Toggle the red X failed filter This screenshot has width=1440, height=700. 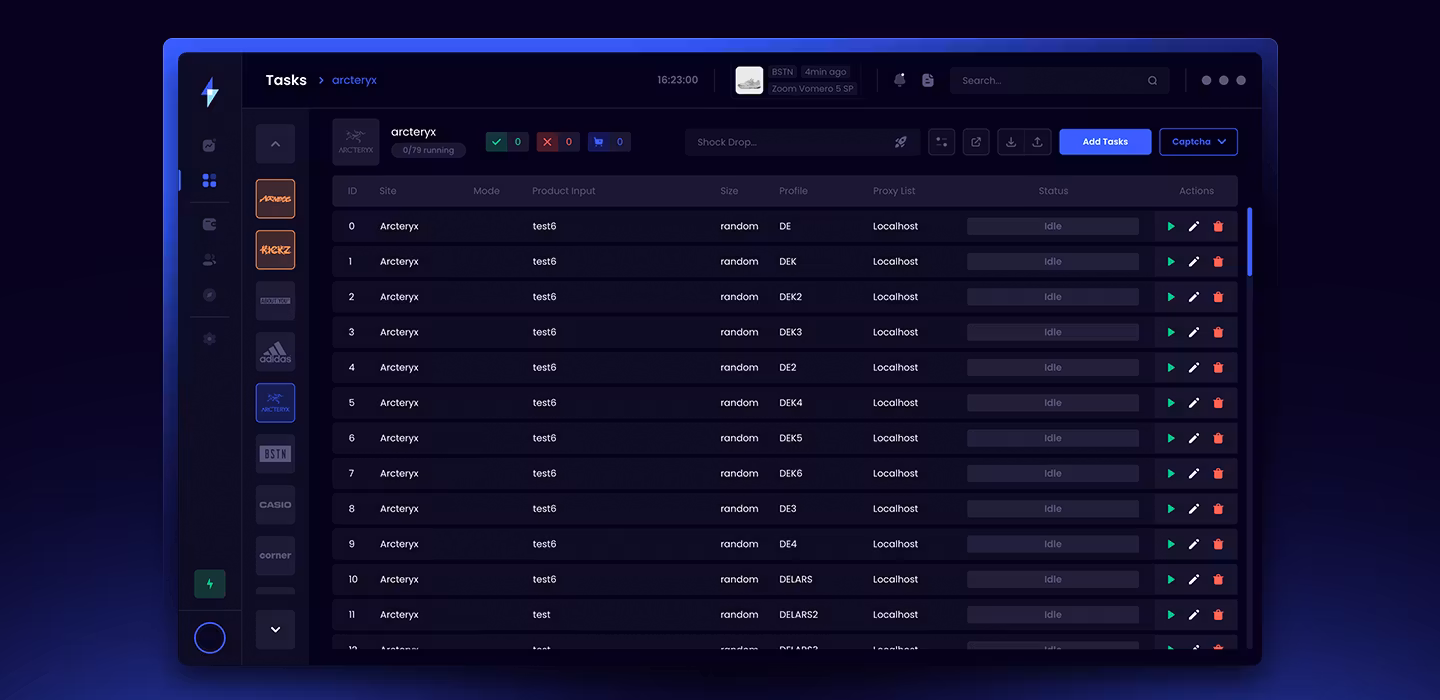(x=558, y=142)
